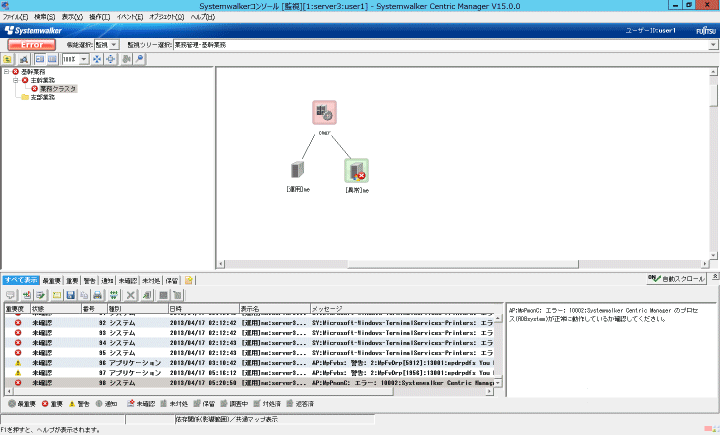
Task: Toggle the auto scroll (自動スクロール) option
Action: [676, 279]
